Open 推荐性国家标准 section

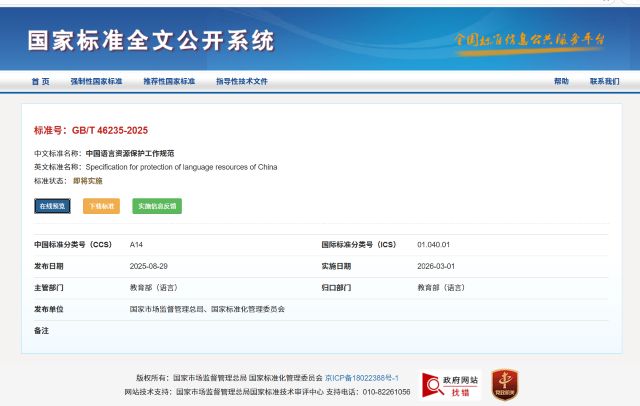169,81
